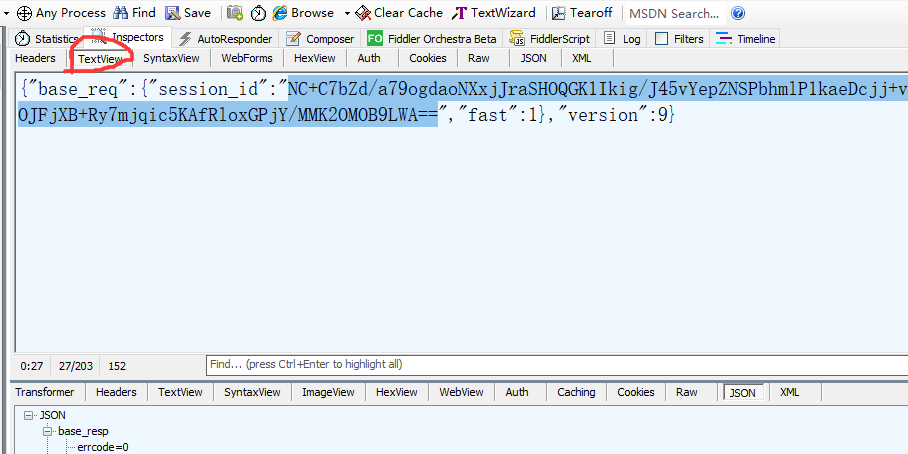The width and height of the screenshot is (908, 454).
Task: Click the 152 status entry
Action: click(x=117, y=366)
